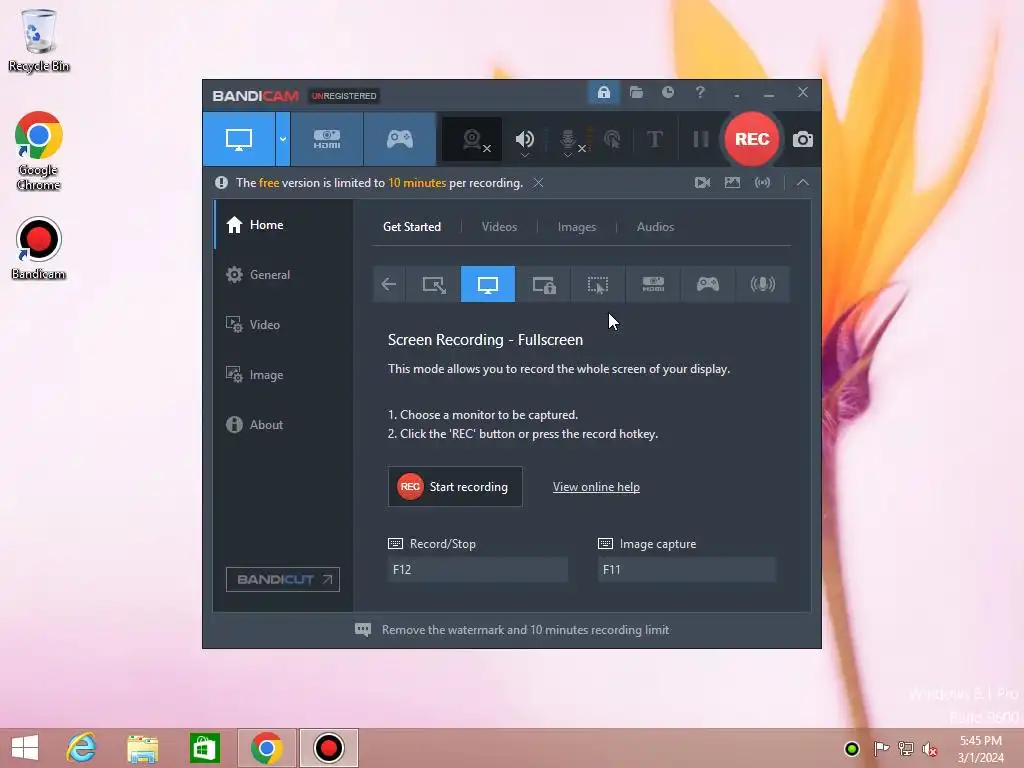Toggle speaker sound recording
Viewport: 1024px width, 768px height.
coord(524,139)
